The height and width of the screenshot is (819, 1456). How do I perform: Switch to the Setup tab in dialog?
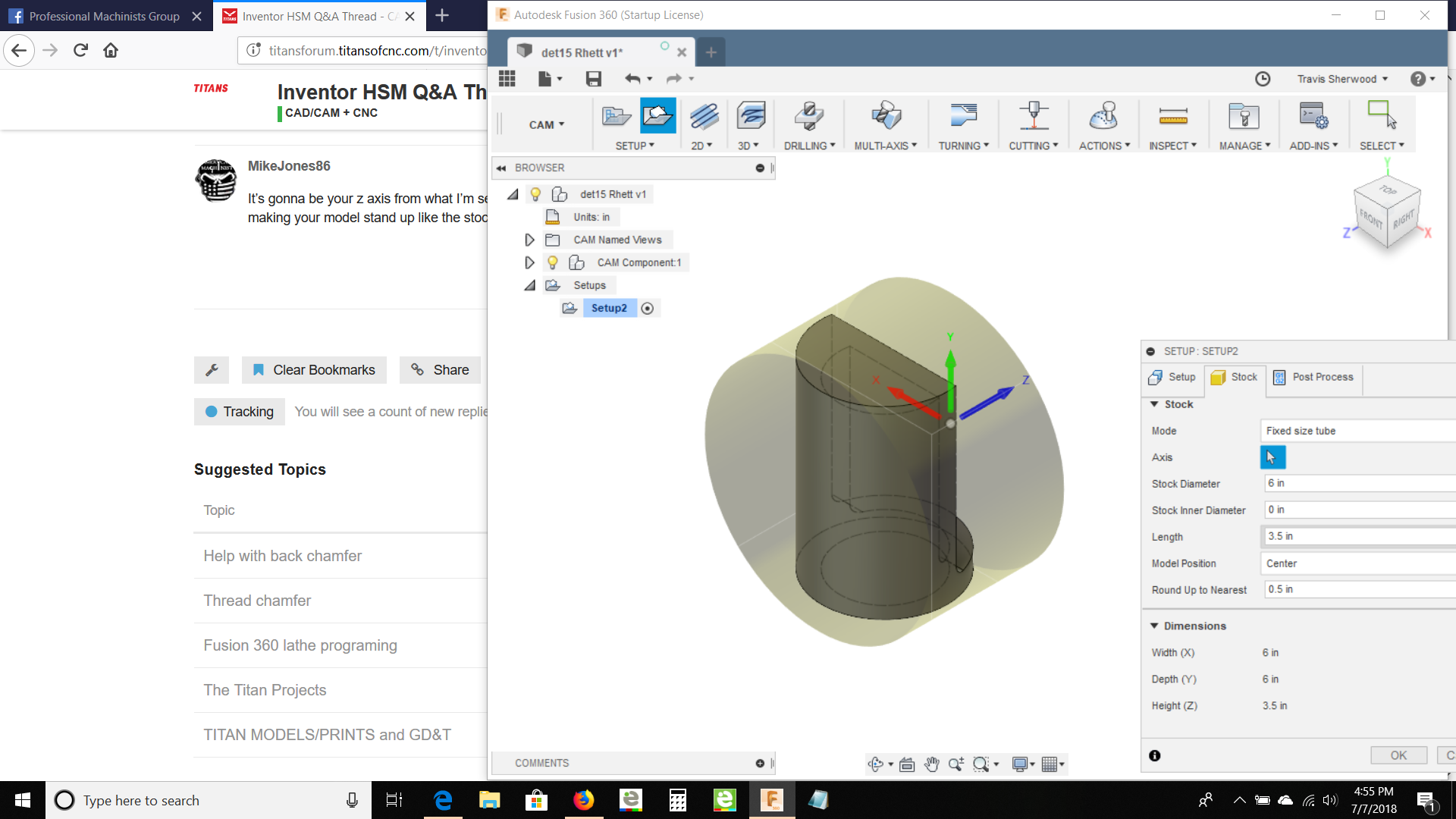coord(1172,377)
